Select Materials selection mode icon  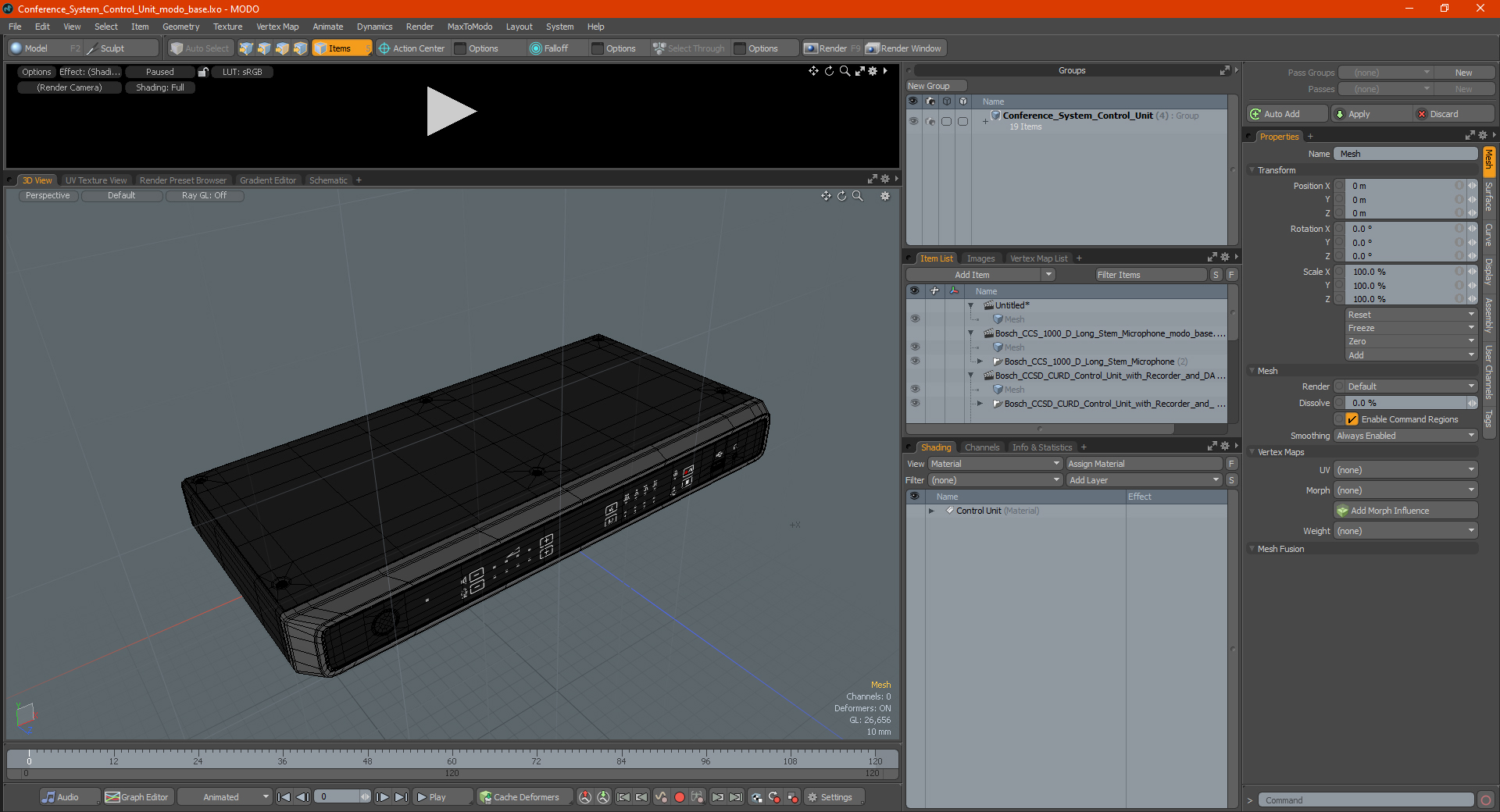pyautogui.click(x=300, y=48)
